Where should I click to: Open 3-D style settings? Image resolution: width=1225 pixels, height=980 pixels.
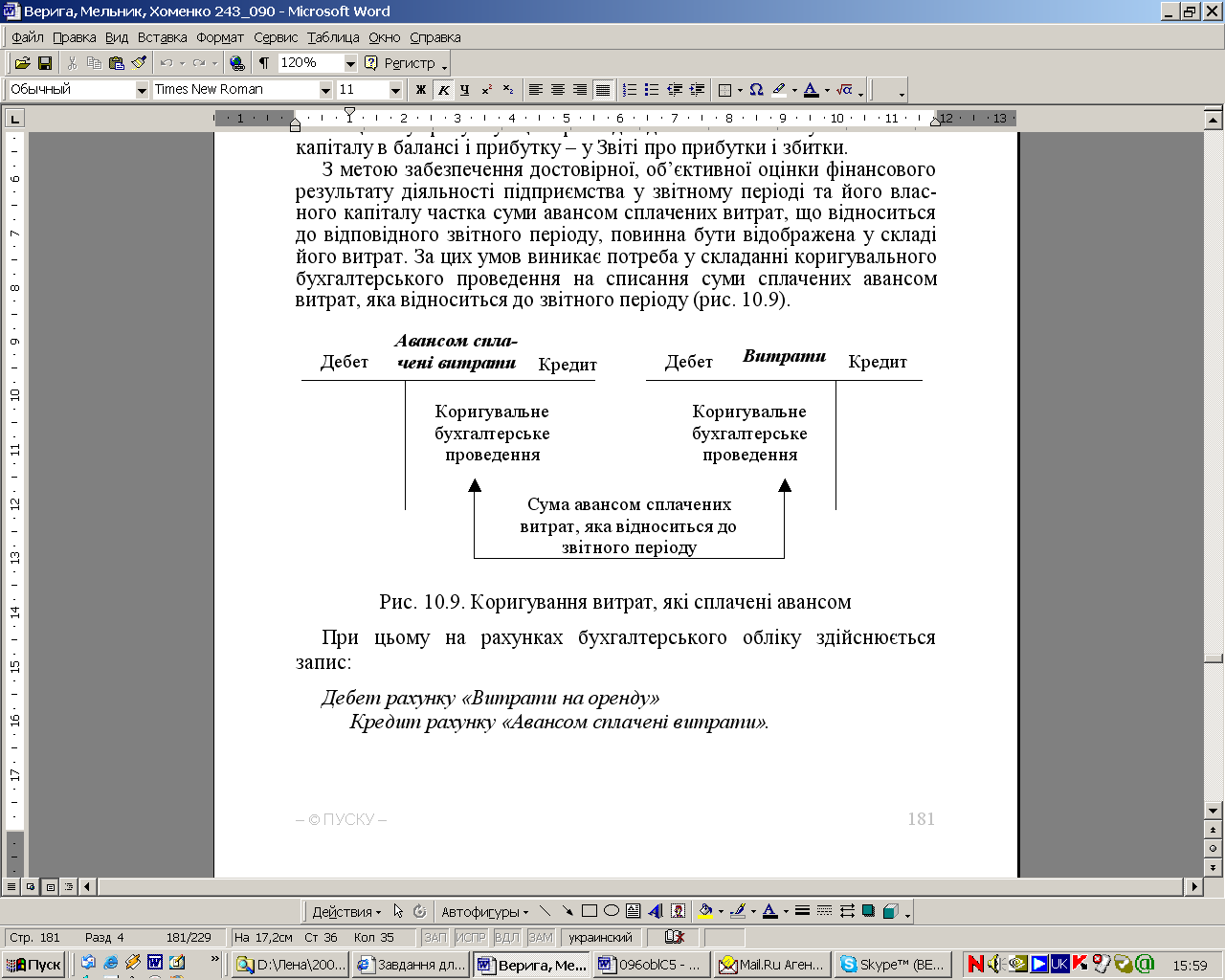pyautogui.click(x=890, y=911)
